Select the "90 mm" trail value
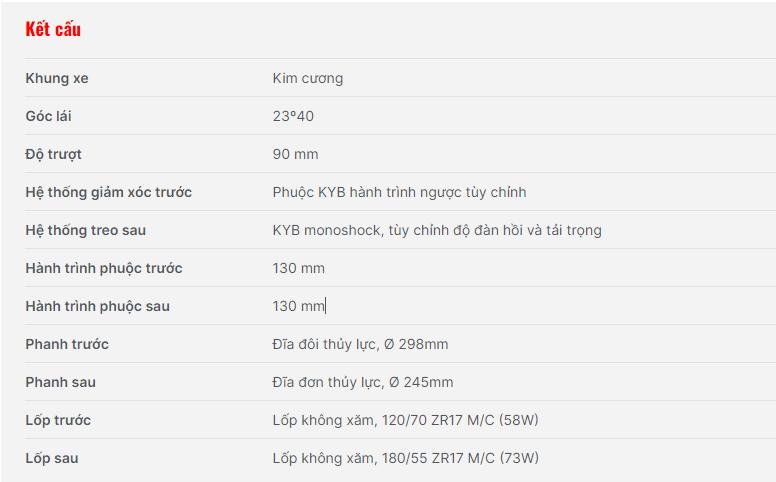This screenshot has width=776, height=482. point(295,154)
